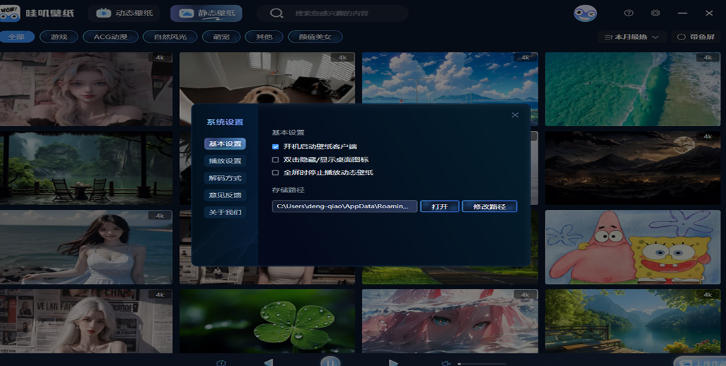The image size is (726, 366).
Task: Open the golden retriever dog wallpaper thumbnail
Action: 267,78
